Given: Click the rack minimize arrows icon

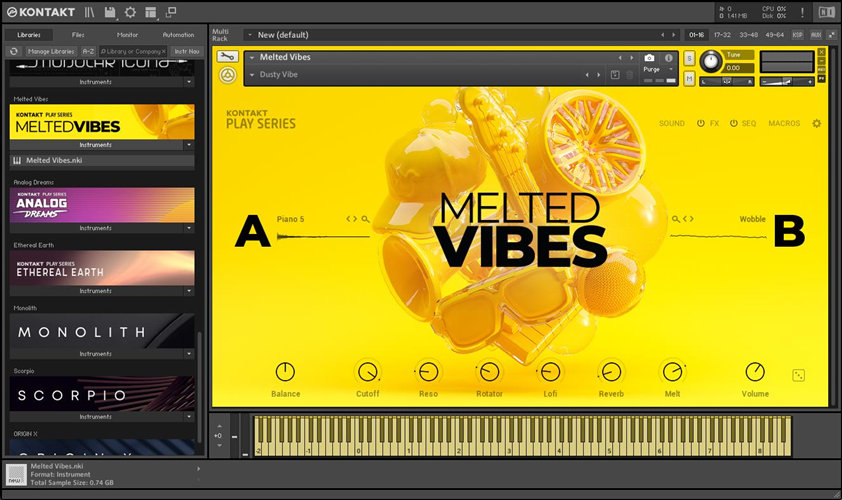Looking at the screenshot, I should (832, 35).
